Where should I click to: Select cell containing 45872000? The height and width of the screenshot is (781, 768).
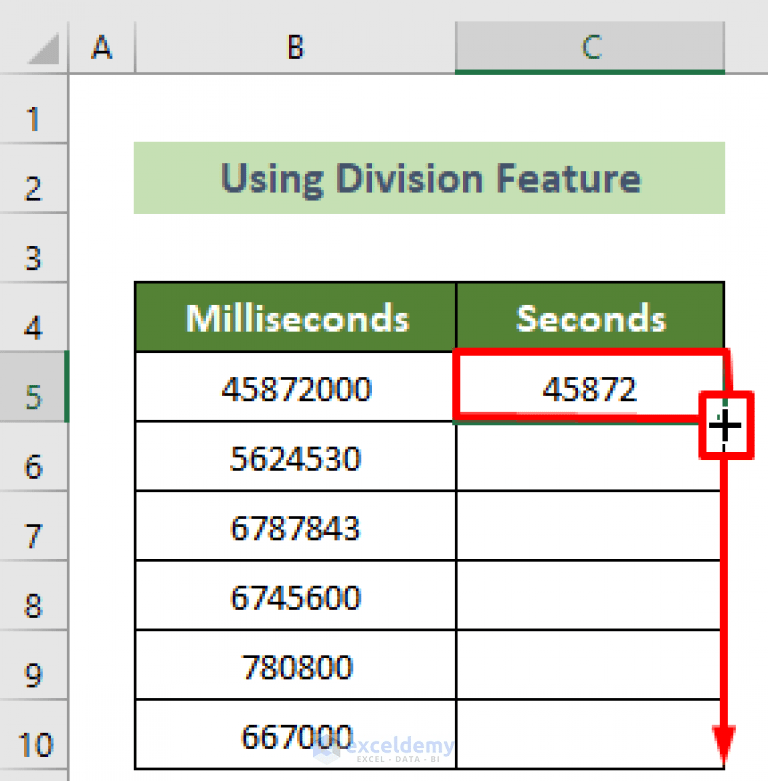(x=296, y=387)
